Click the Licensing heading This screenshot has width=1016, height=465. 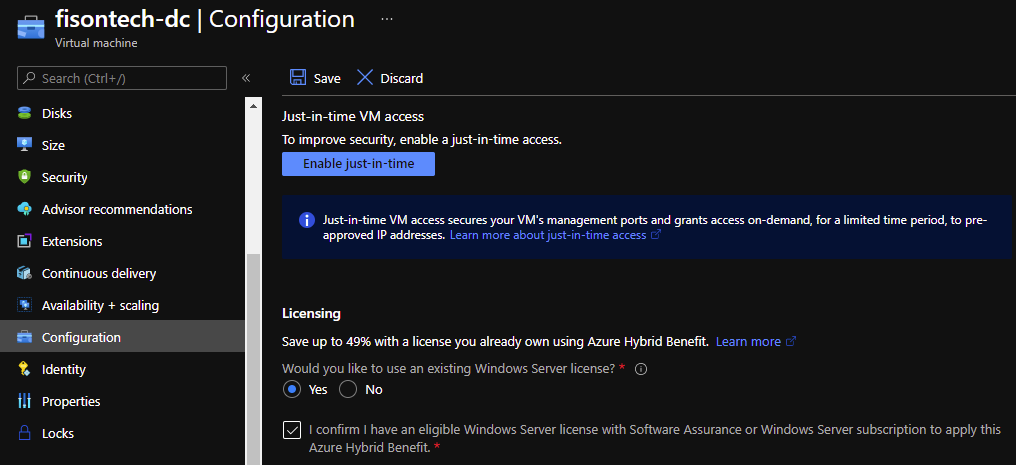(312, 313)
